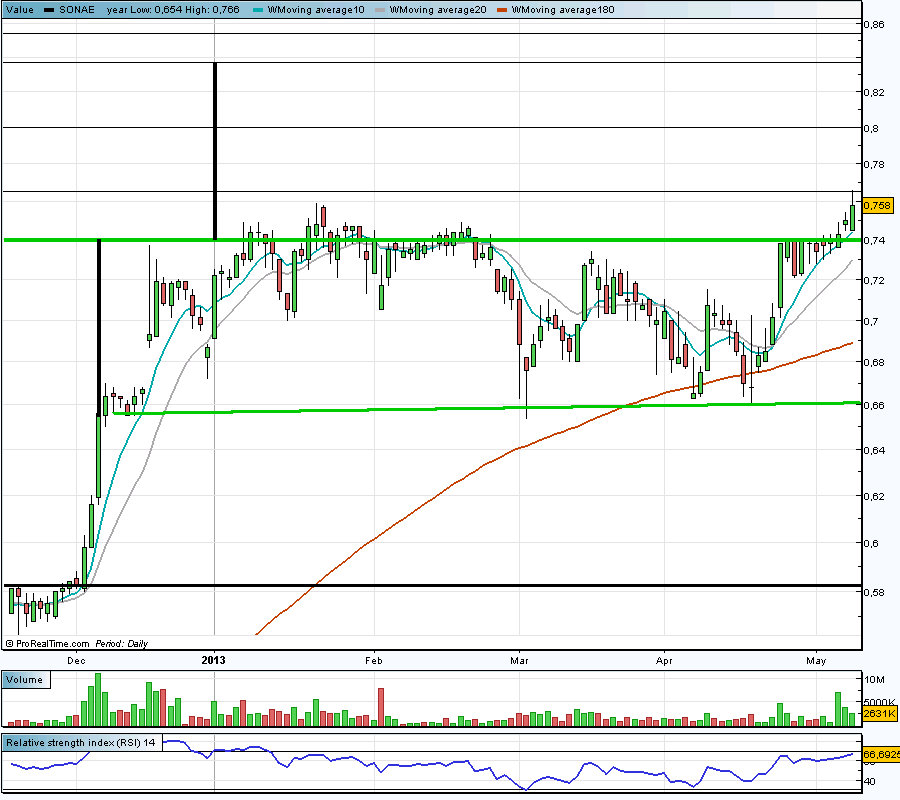Click the tallest green December volume bar
This screenshot has width=900, height=800.
(98, 700)
